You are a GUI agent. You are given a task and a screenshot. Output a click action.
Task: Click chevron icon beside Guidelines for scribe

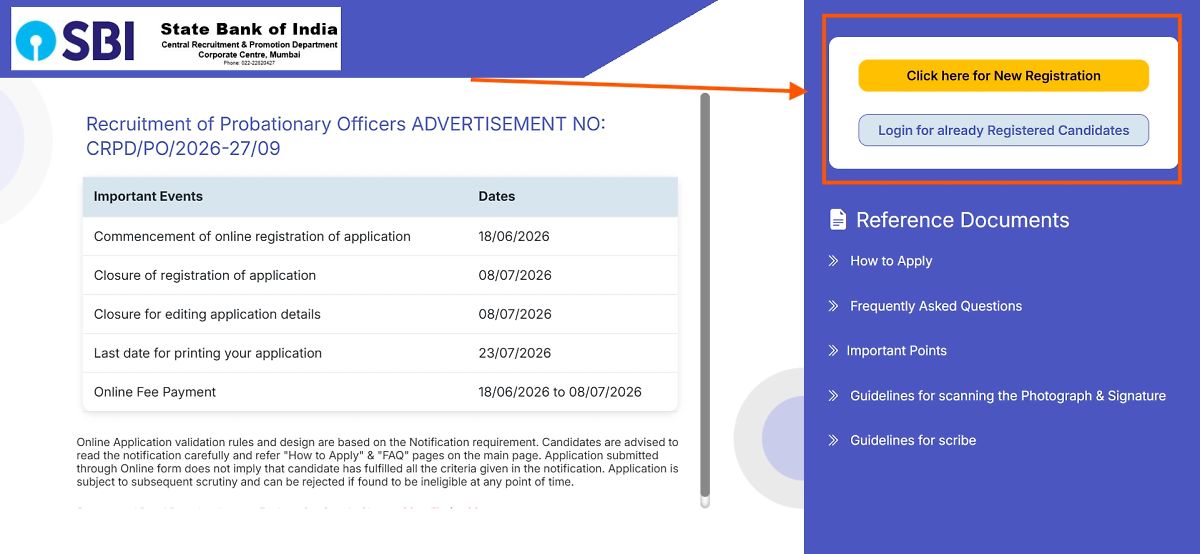pos(833,440)
